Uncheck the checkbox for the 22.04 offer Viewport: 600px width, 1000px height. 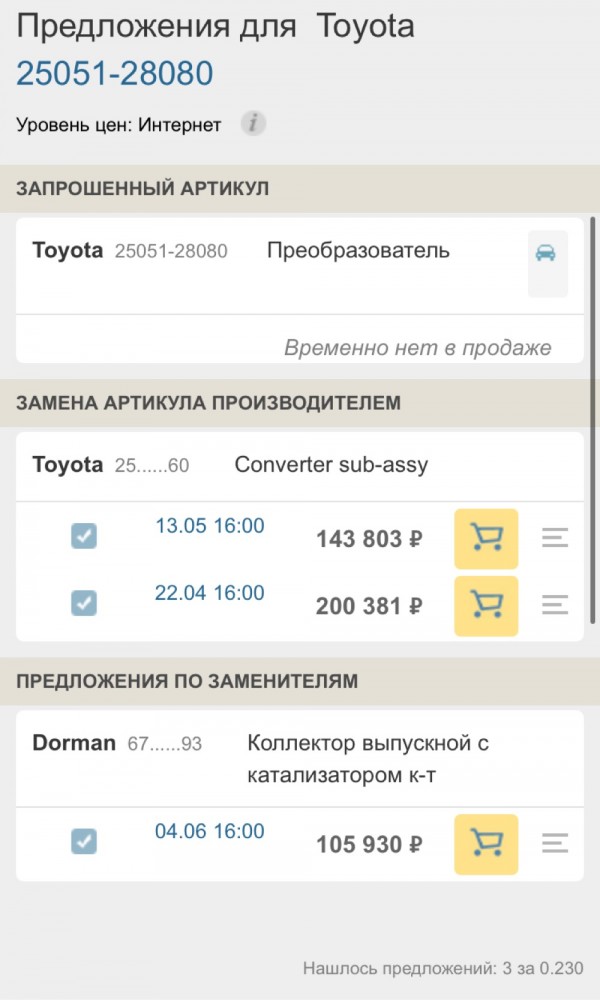coord(84,603)
